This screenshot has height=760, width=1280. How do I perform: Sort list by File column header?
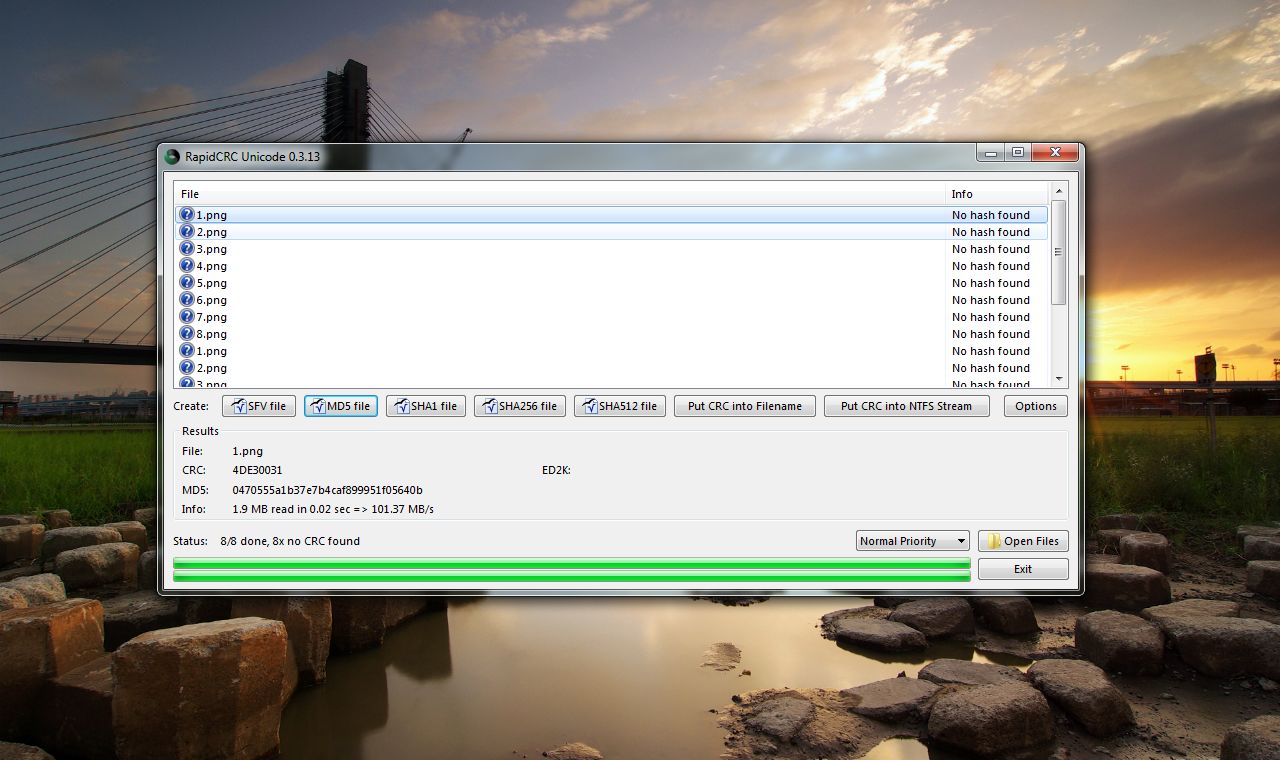[x=560, y=194]
